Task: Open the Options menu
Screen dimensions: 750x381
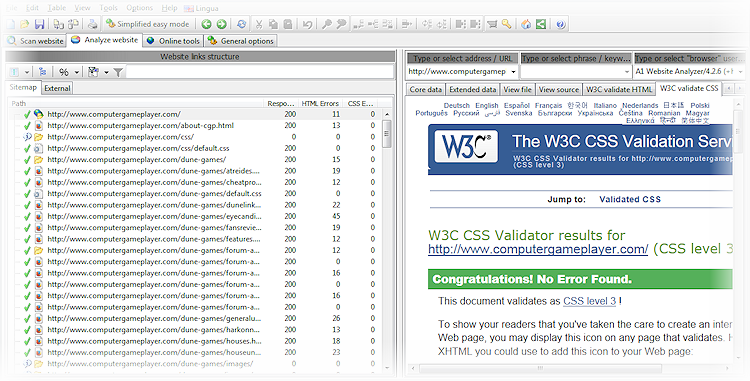Action: [x=140, y=8]
